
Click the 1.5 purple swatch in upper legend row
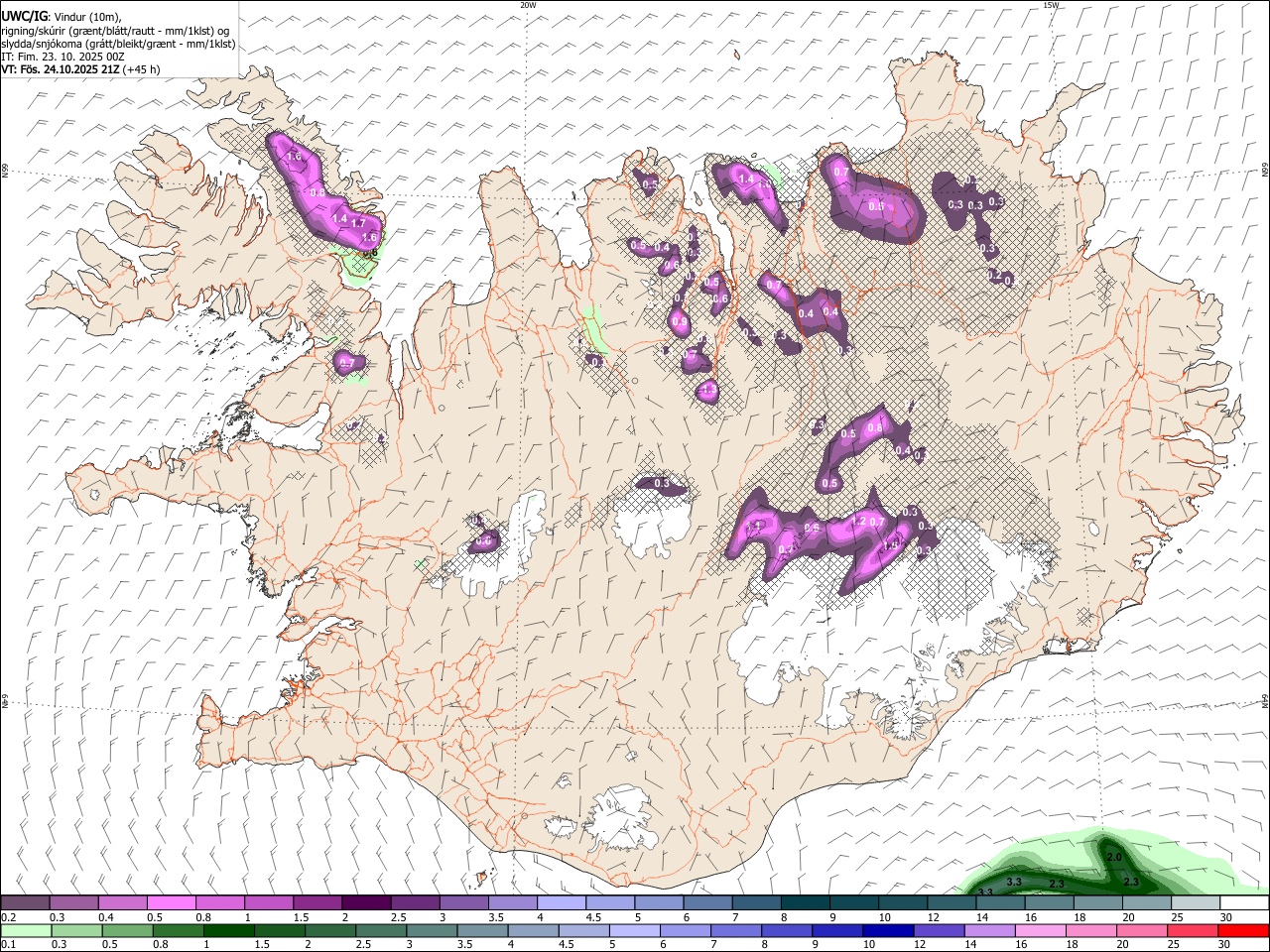tap(317, 903)
